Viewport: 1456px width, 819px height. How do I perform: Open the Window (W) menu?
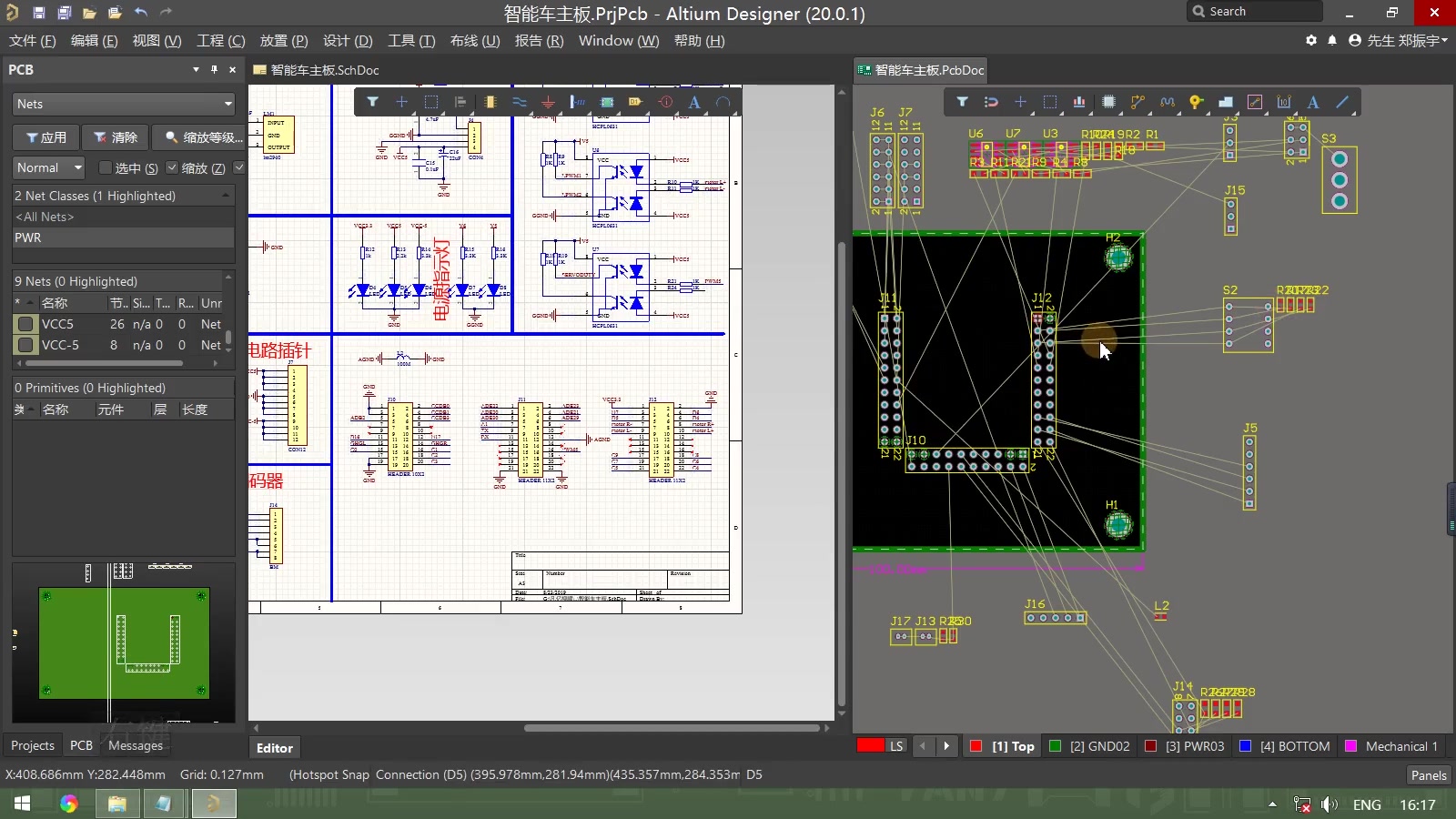[x=619, y=40]
